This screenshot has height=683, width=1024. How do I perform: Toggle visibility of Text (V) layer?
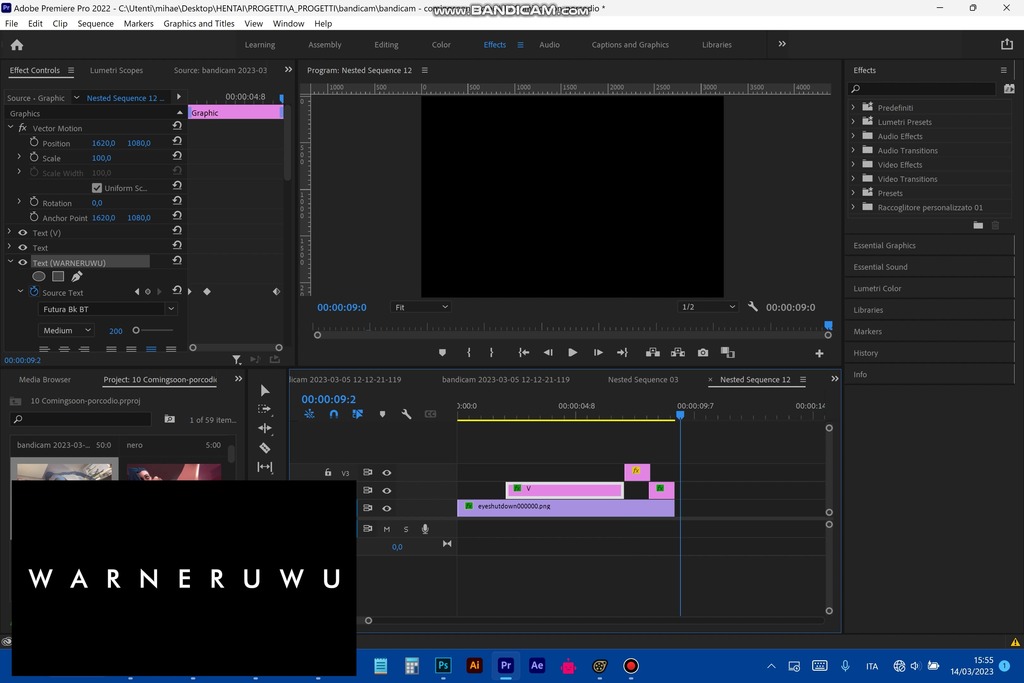(x=23, y=232)
